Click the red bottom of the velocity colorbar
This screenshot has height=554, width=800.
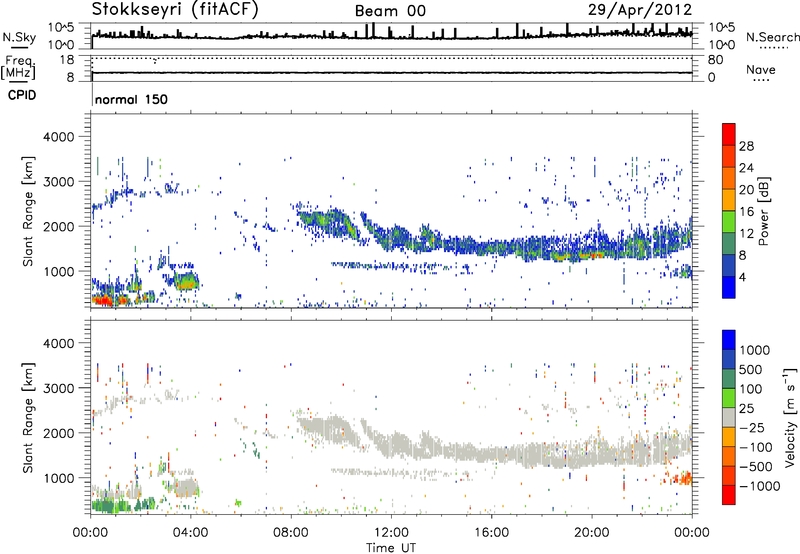pos(729,494)
